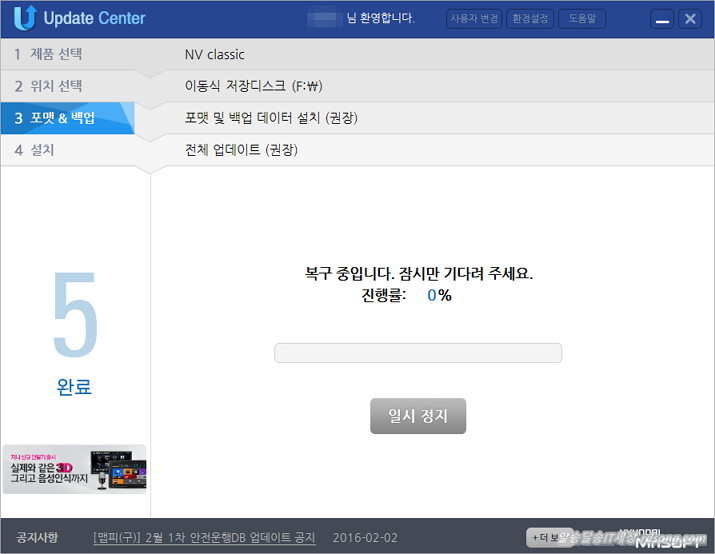Select step 3 포맷 & 백업
The width and height of the screenshot is (715, 554).
coord(67,118)
